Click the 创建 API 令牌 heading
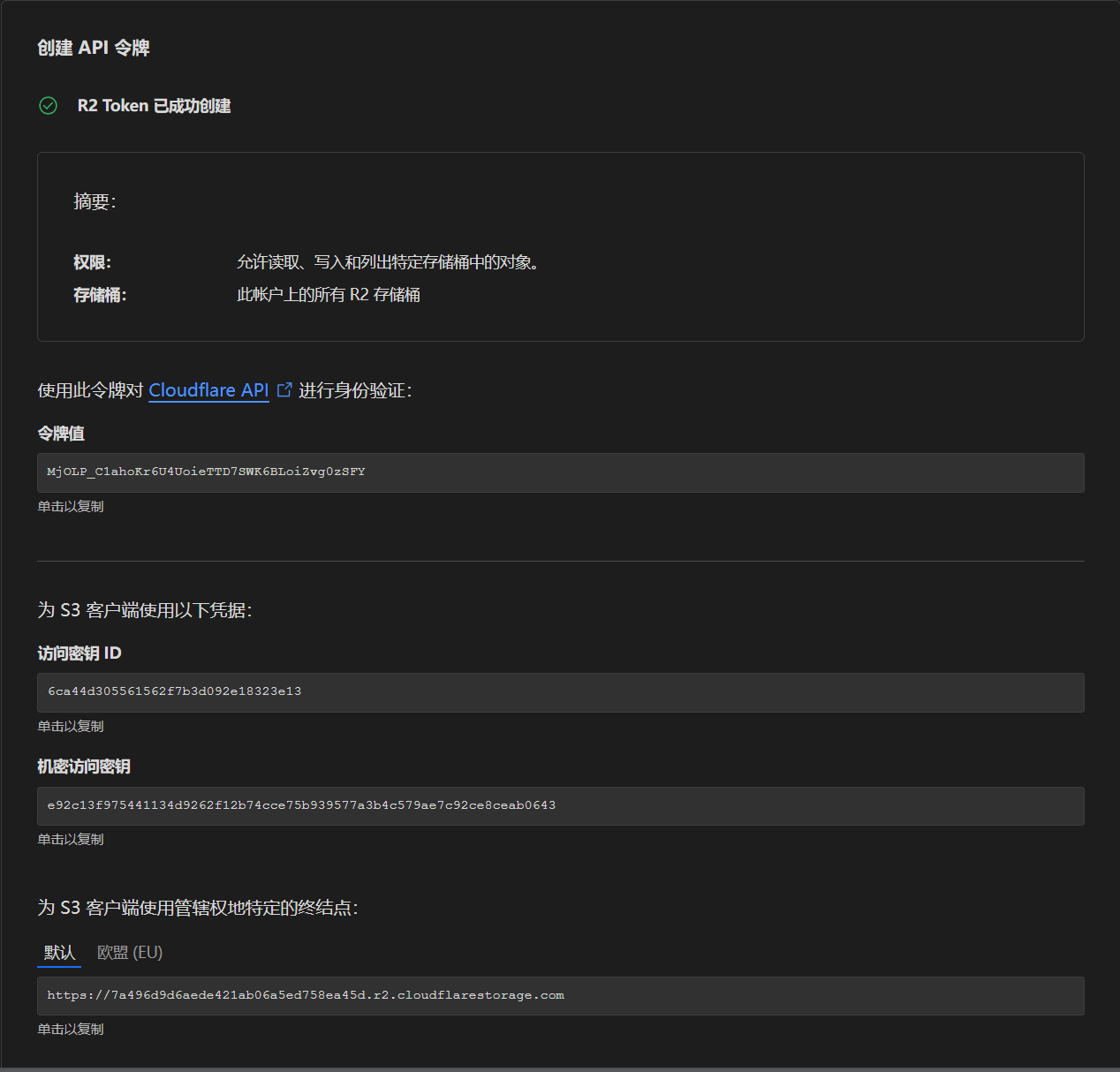The height and width of the screenshot is (1072, 1120). (94, 48)
